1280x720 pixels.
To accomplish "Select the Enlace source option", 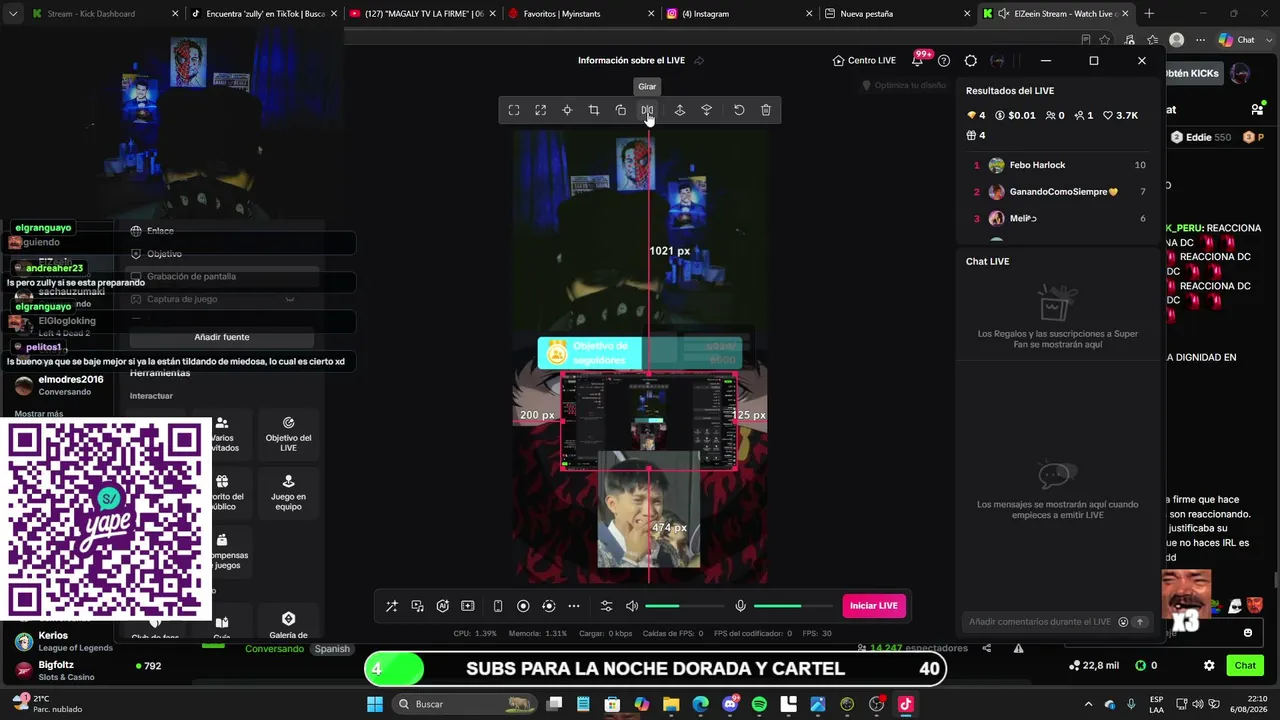I will (x=160, y=231).
